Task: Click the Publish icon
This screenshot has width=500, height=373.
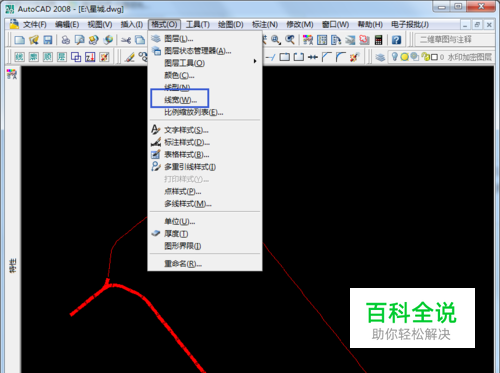Action: 94,40
